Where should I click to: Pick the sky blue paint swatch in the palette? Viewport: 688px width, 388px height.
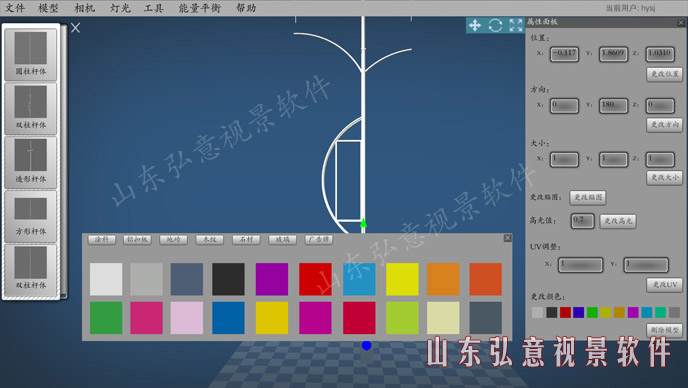359,279
